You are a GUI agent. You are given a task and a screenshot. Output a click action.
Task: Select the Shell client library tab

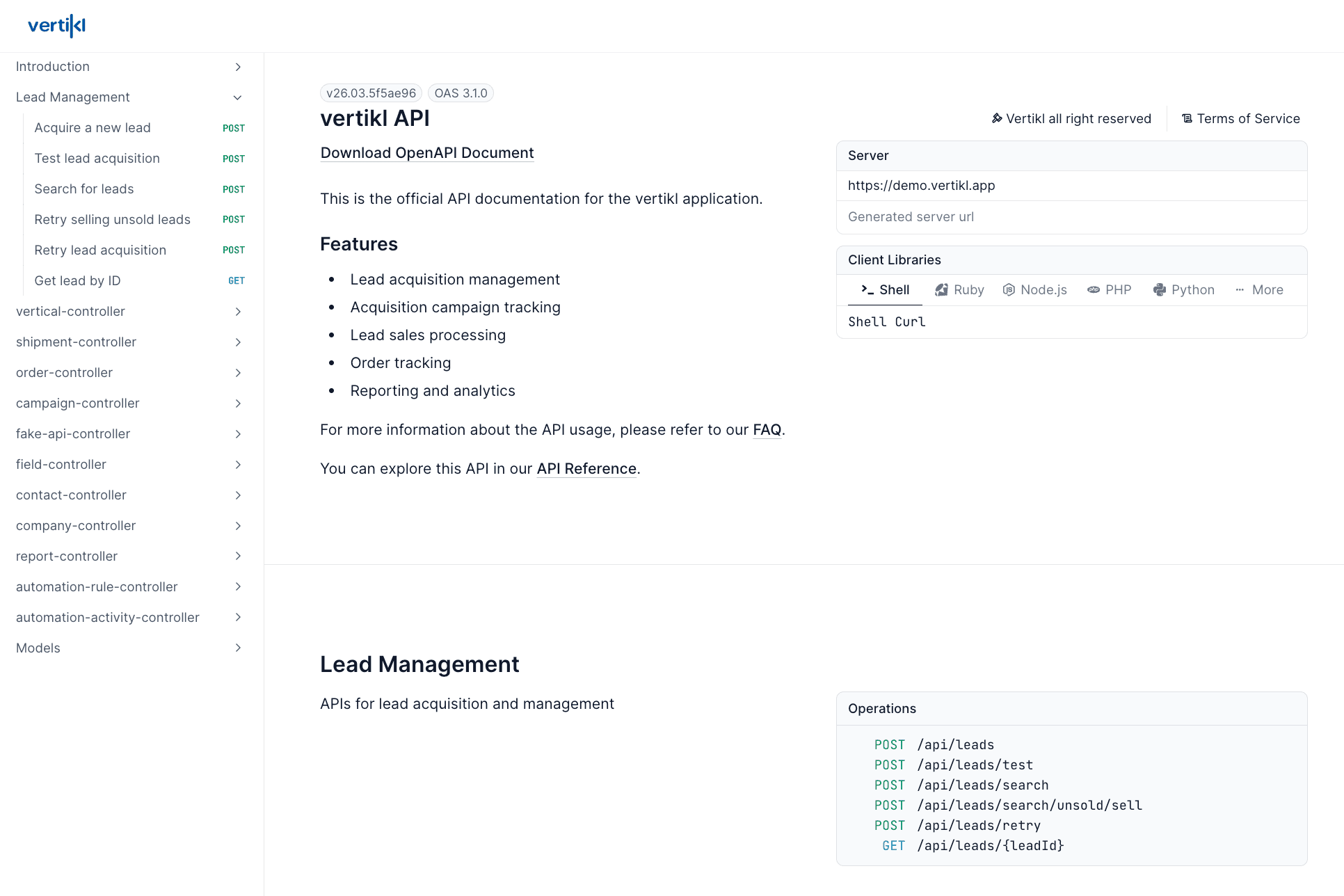coord(885,289)
